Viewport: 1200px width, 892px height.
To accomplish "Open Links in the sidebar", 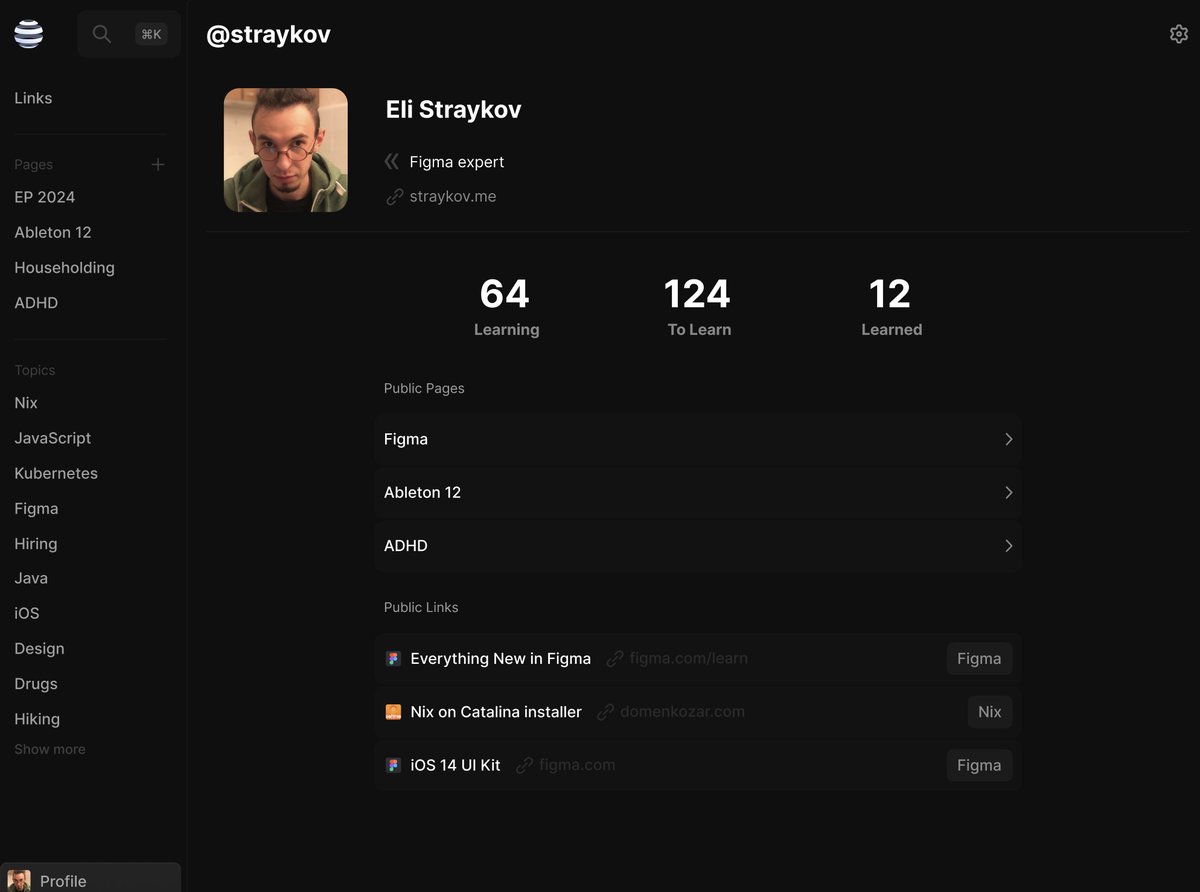I will pyautogui.click(x=33, y=98).
